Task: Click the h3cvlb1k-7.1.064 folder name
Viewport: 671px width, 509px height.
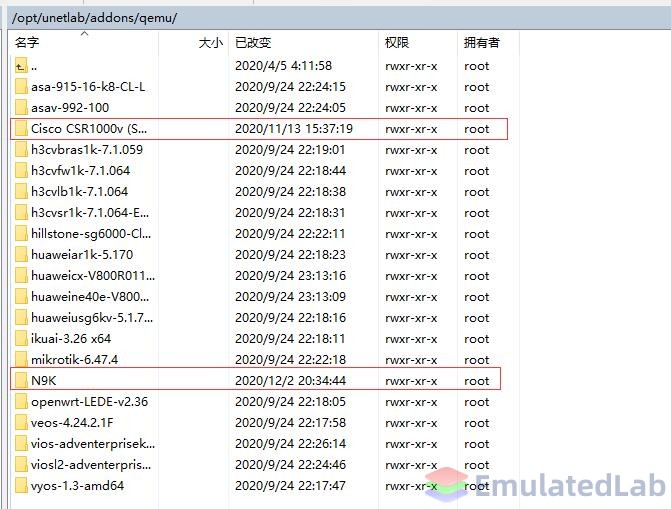Action: (79, 192)
